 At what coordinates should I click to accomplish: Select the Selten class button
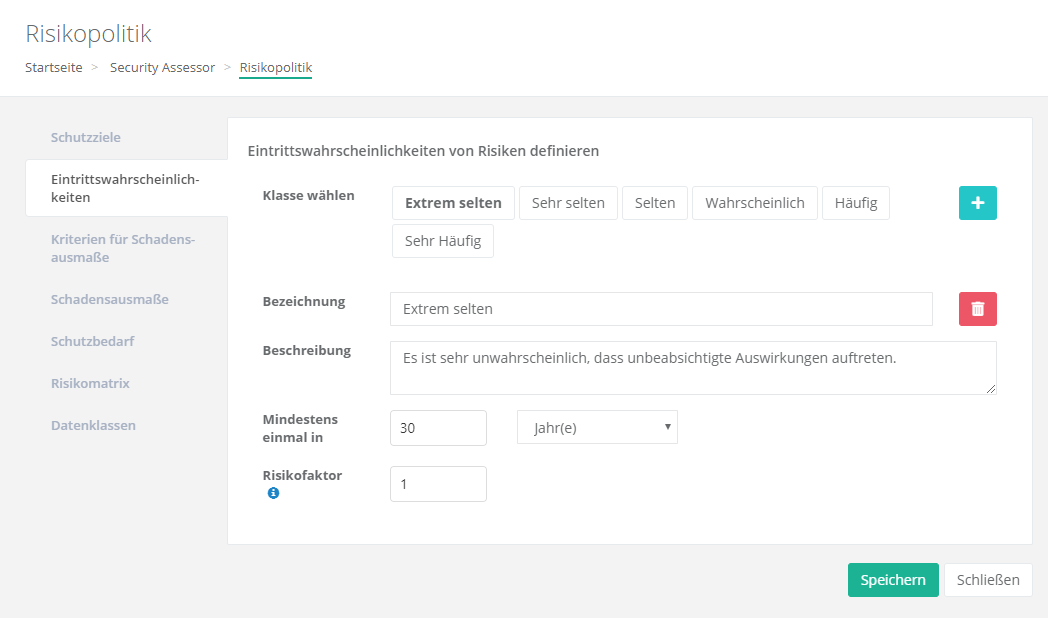[x=654, y=203]
